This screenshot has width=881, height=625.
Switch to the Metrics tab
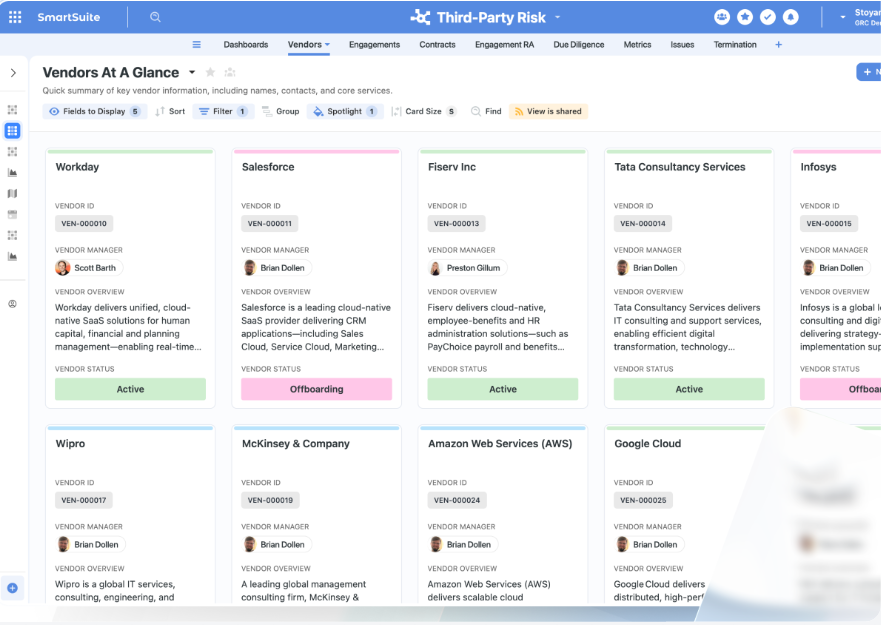click(637, 44)
